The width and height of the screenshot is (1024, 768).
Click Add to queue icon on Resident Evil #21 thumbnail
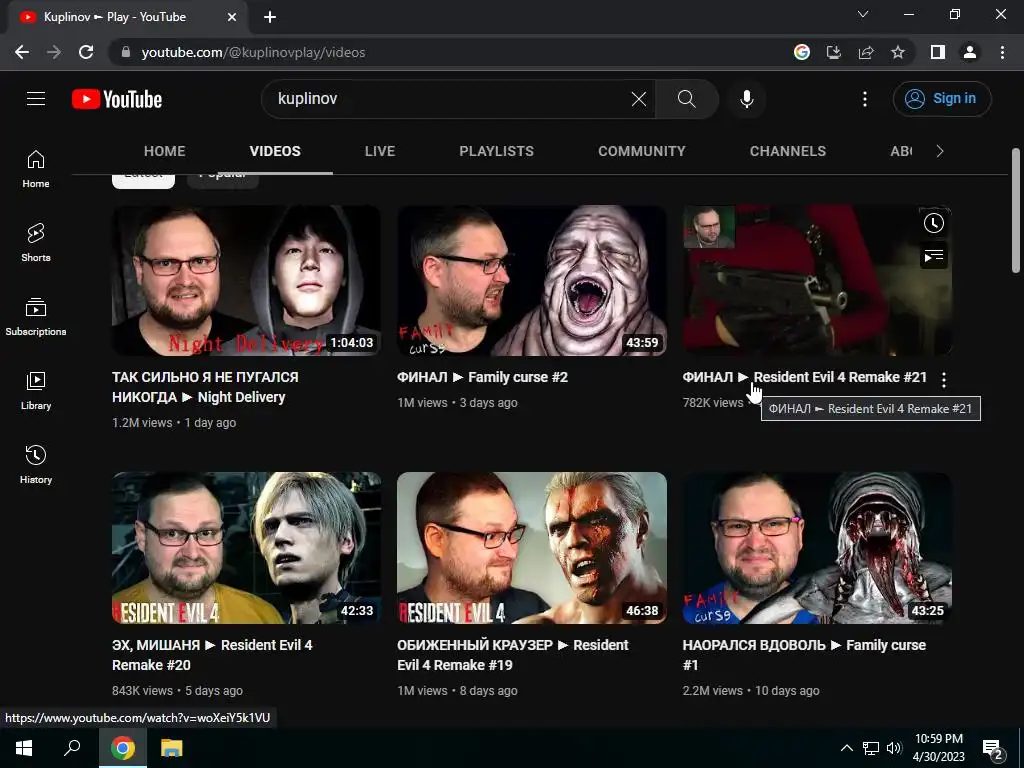click(934, 255)
